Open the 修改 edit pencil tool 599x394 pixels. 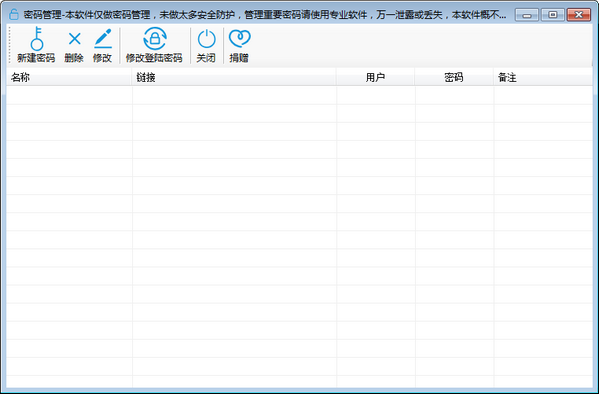tap(102, 45)
